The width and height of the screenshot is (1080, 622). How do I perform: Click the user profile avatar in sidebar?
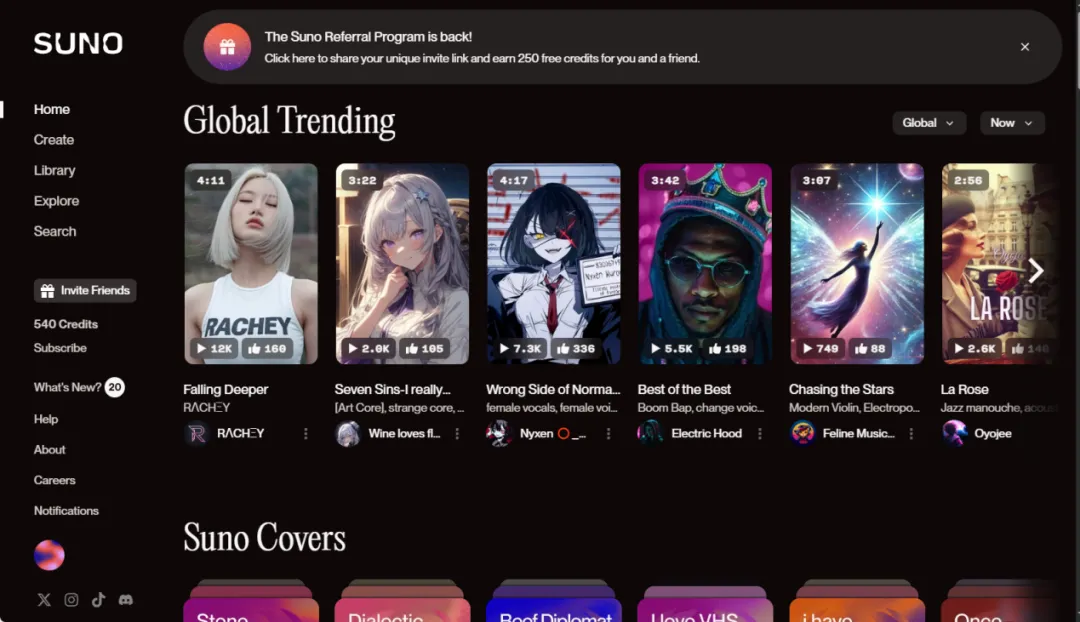click(x=49, y=555)
